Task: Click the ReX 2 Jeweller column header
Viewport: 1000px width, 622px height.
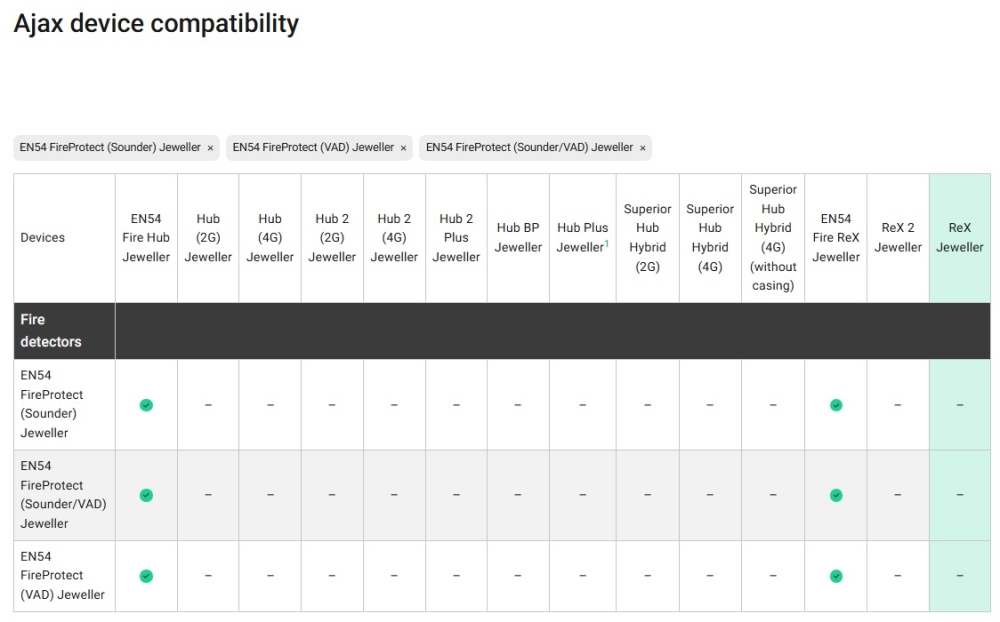Action: (x=898, y=238)
